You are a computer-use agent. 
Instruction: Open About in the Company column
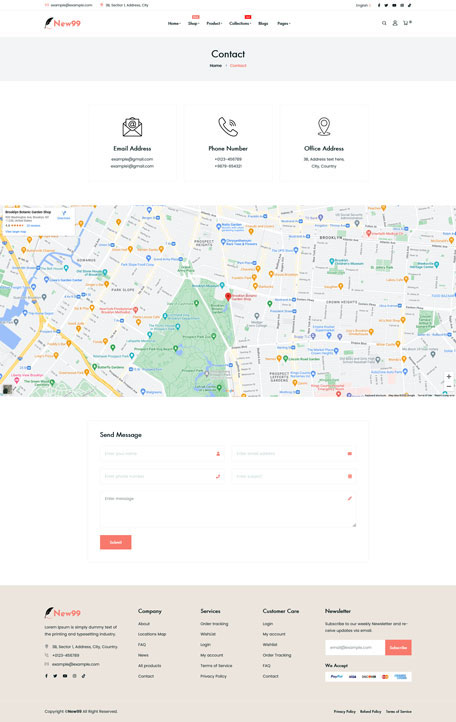144,623
